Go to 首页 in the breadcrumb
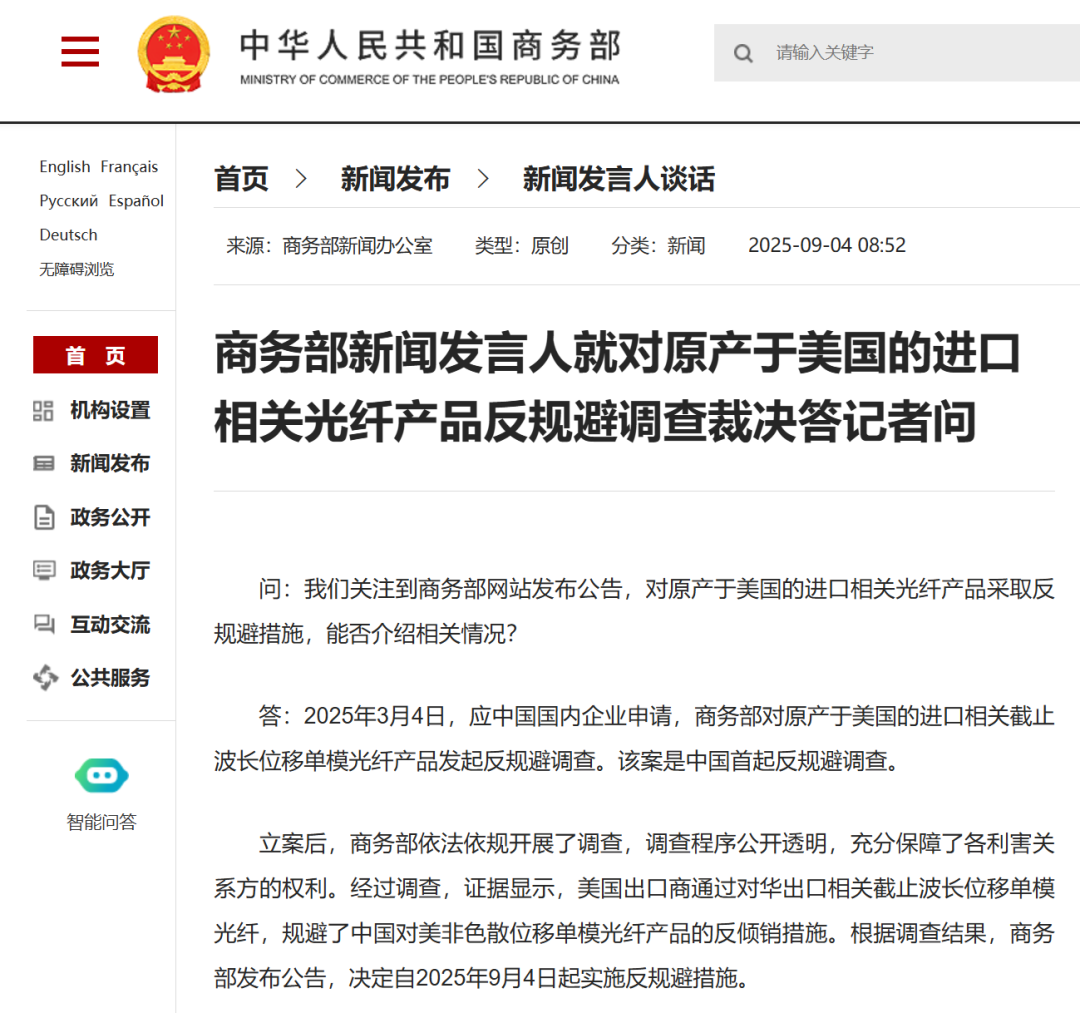Screen dimensions: 1080x1013 pyautogui.click(x=241, y=180)
